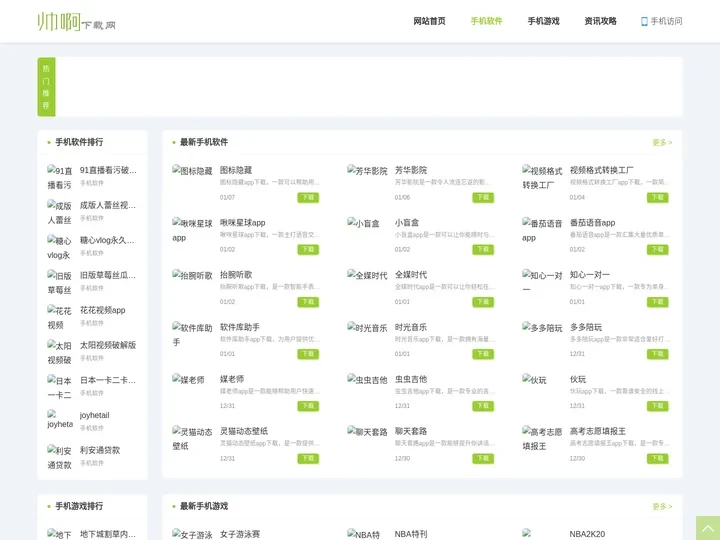The height and width of the screenshot is (540, 720).
Task: Click 下载 button for 视频格式转换工厂
Action: [658, 197]
